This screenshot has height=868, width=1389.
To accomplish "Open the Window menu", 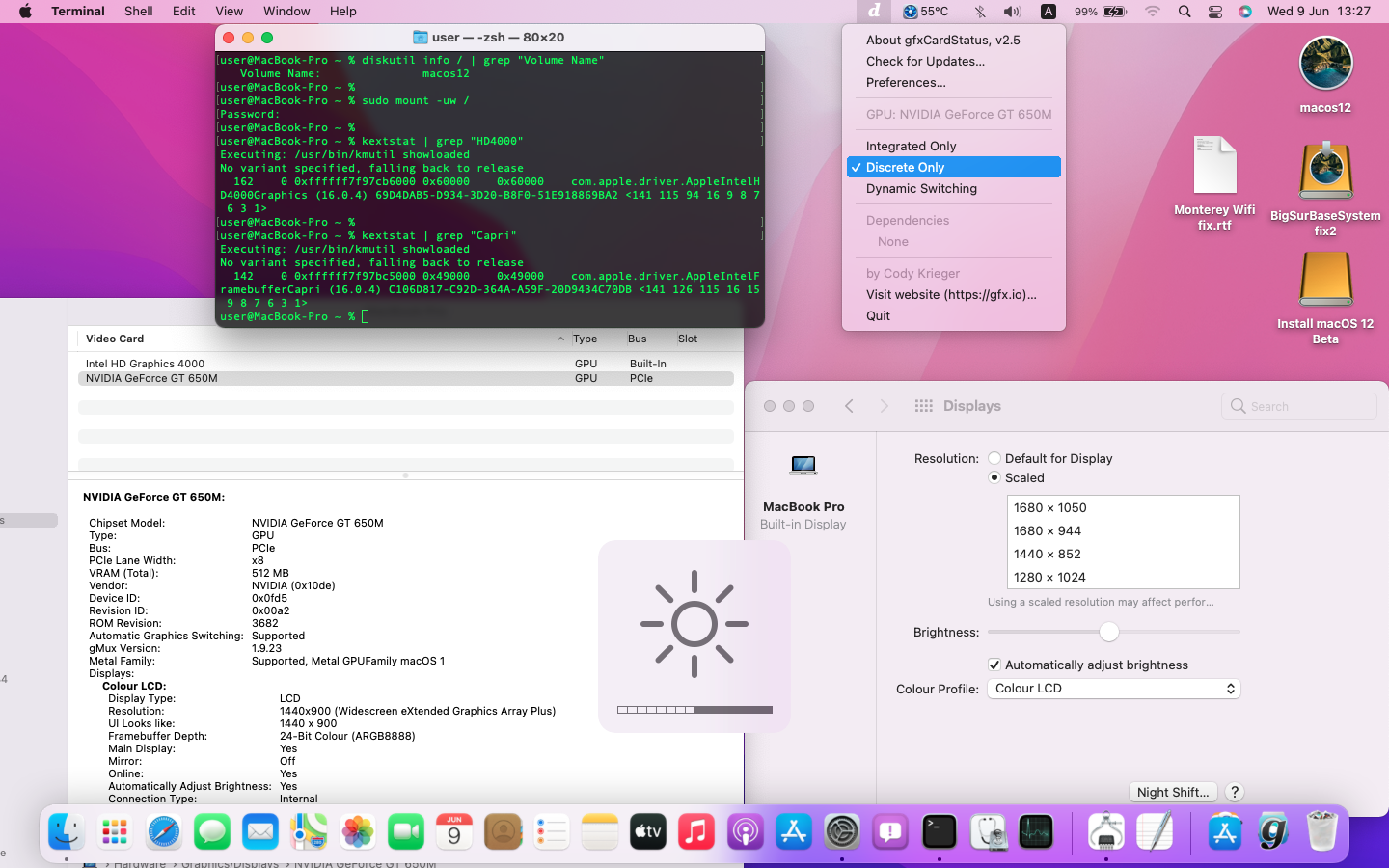I will [x=286, y=12].
